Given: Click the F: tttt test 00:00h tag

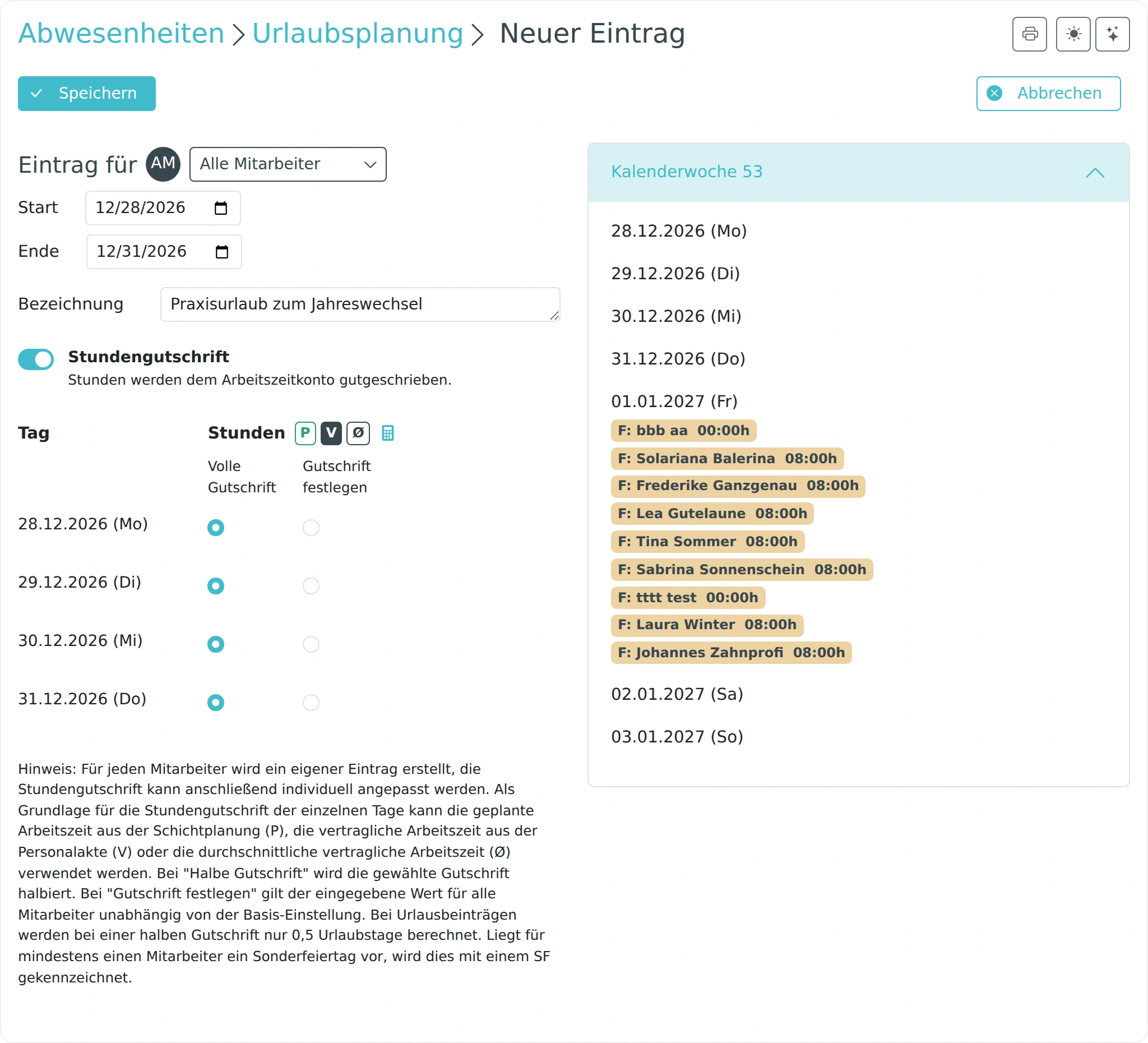Looking at the screenshot, I should point(688,598).
